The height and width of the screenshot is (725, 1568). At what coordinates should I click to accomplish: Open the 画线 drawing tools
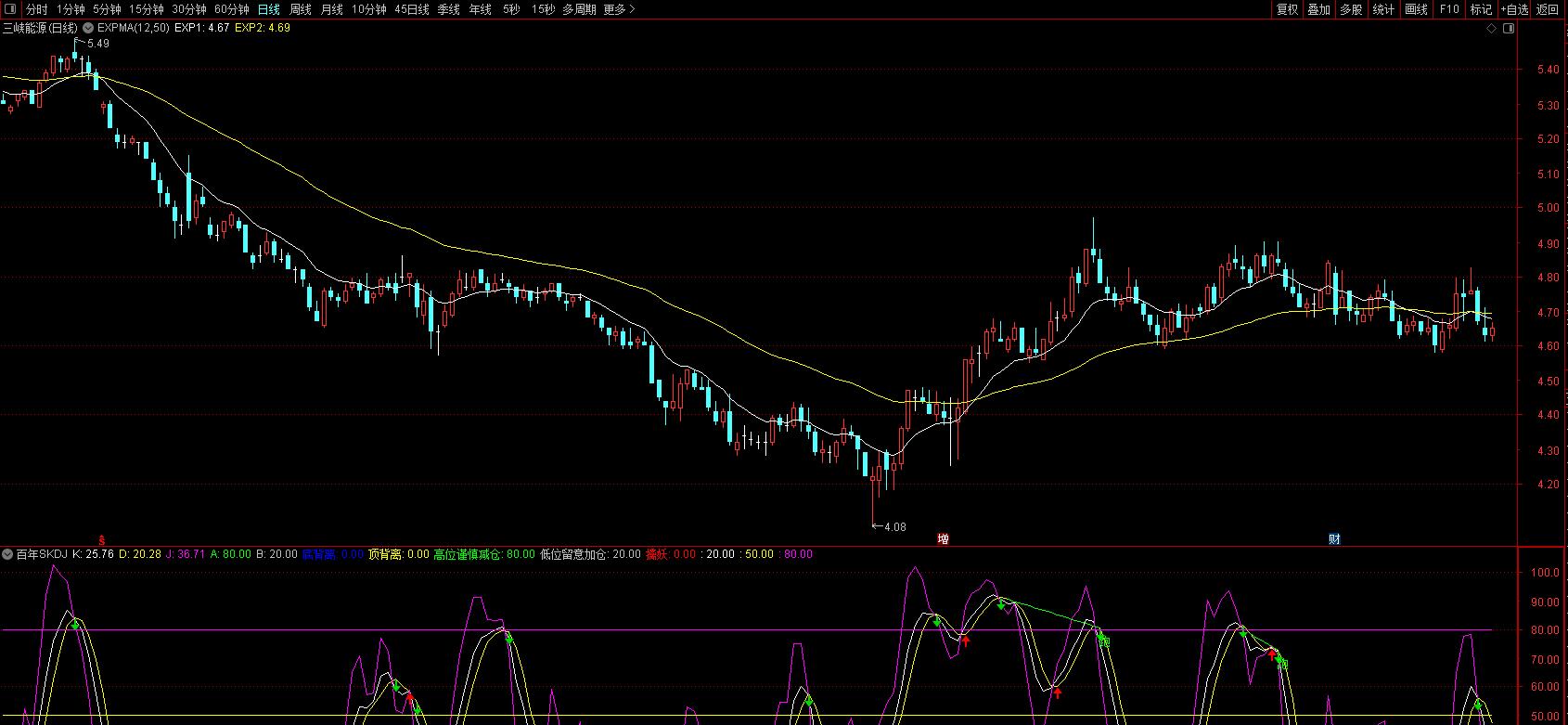click(x=1416, y=9)
